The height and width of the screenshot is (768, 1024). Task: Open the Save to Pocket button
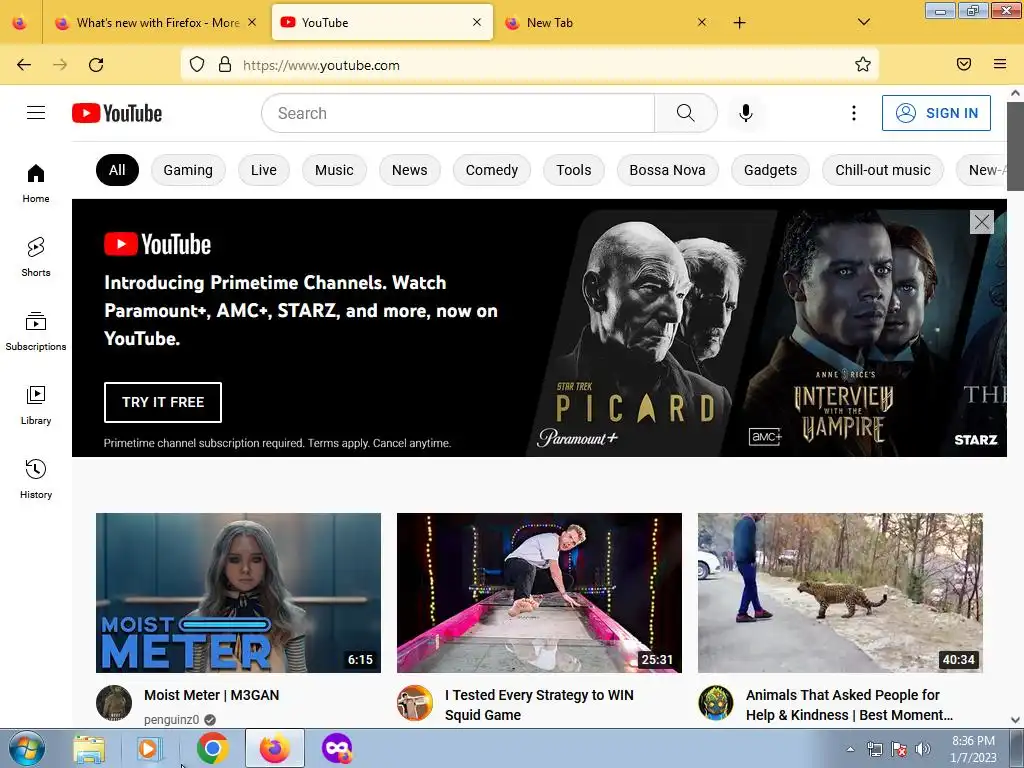[x=964, y=64]
